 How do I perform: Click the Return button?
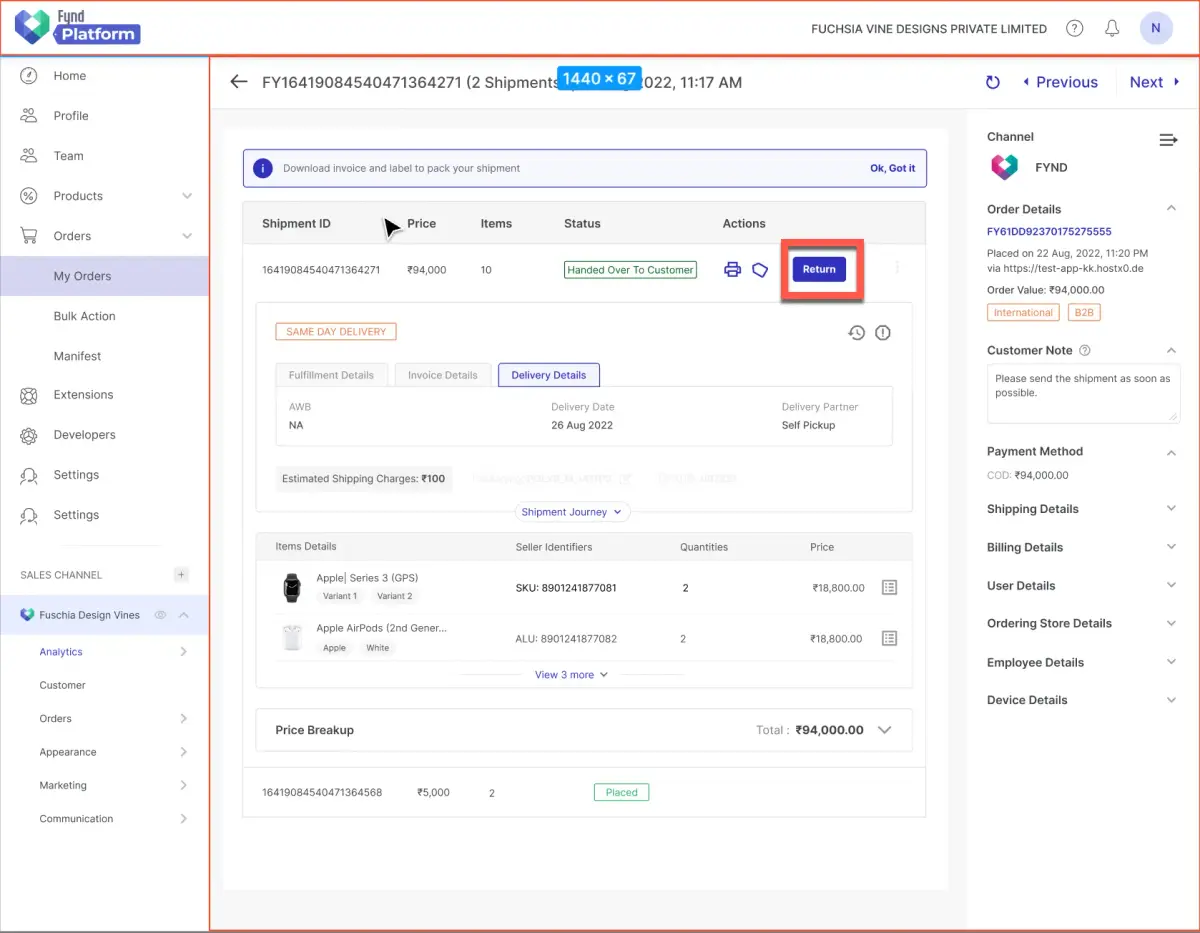coord(819,269)
